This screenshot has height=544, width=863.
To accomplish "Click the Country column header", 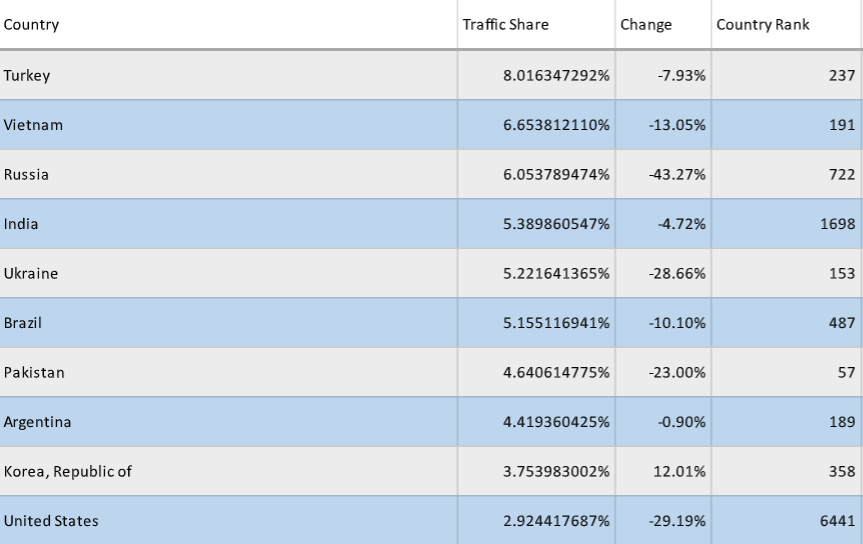I will click(31, 25).
